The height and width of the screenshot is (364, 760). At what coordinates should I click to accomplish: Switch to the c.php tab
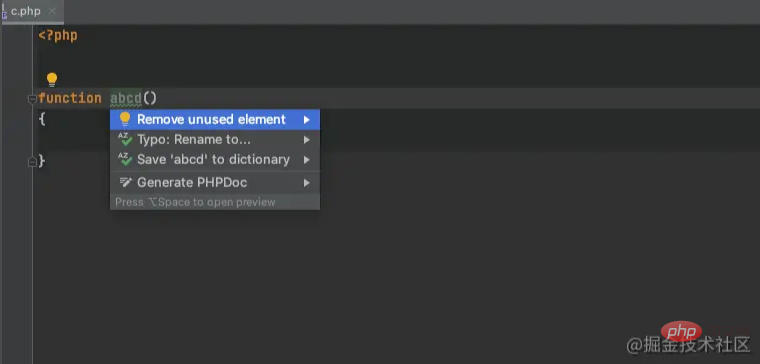coord(26,12)
